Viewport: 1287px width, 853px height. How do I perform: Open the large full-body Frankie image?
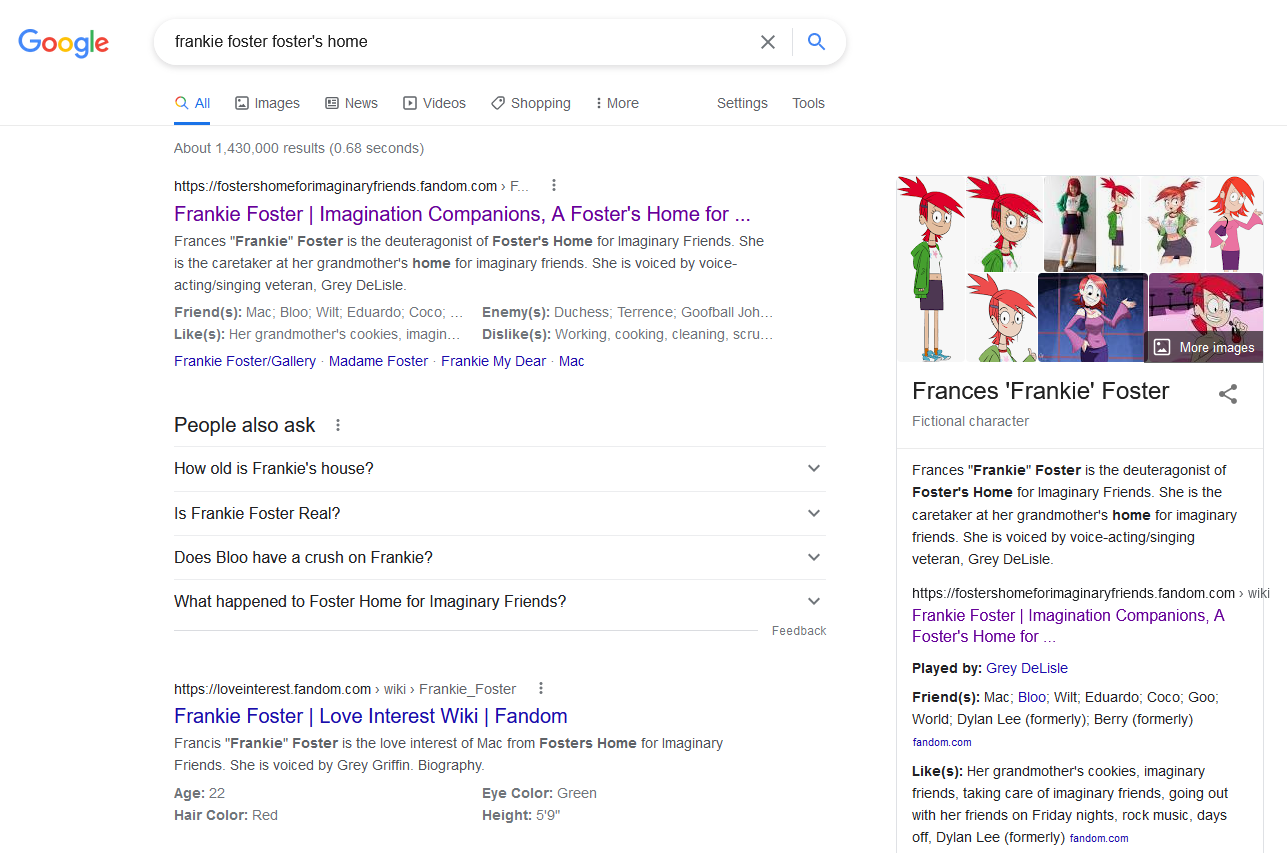[x=930, y=268]
